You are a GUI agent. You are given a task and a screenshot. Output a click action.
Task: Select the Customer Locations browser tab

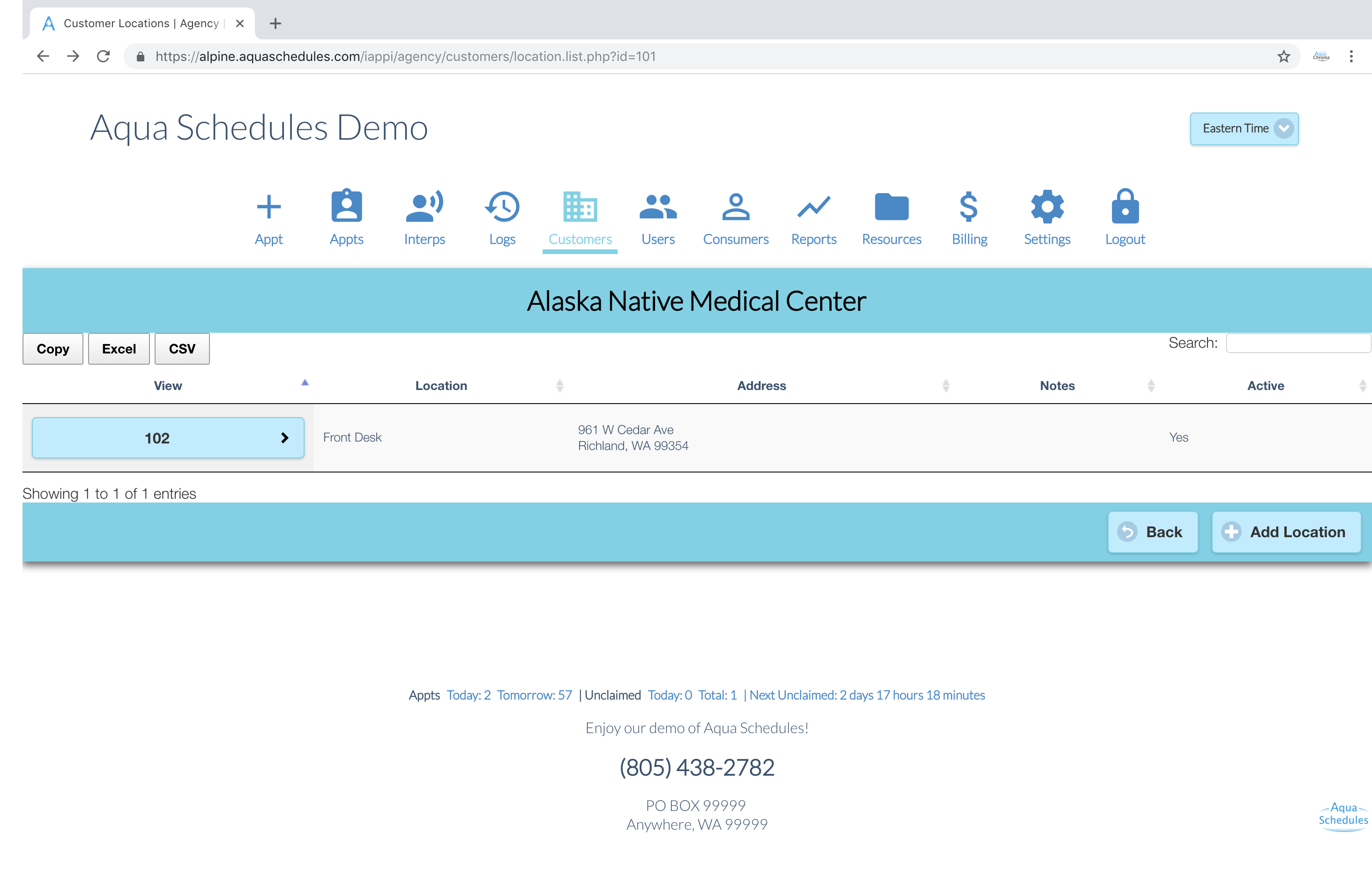click(x=142, y=23)
